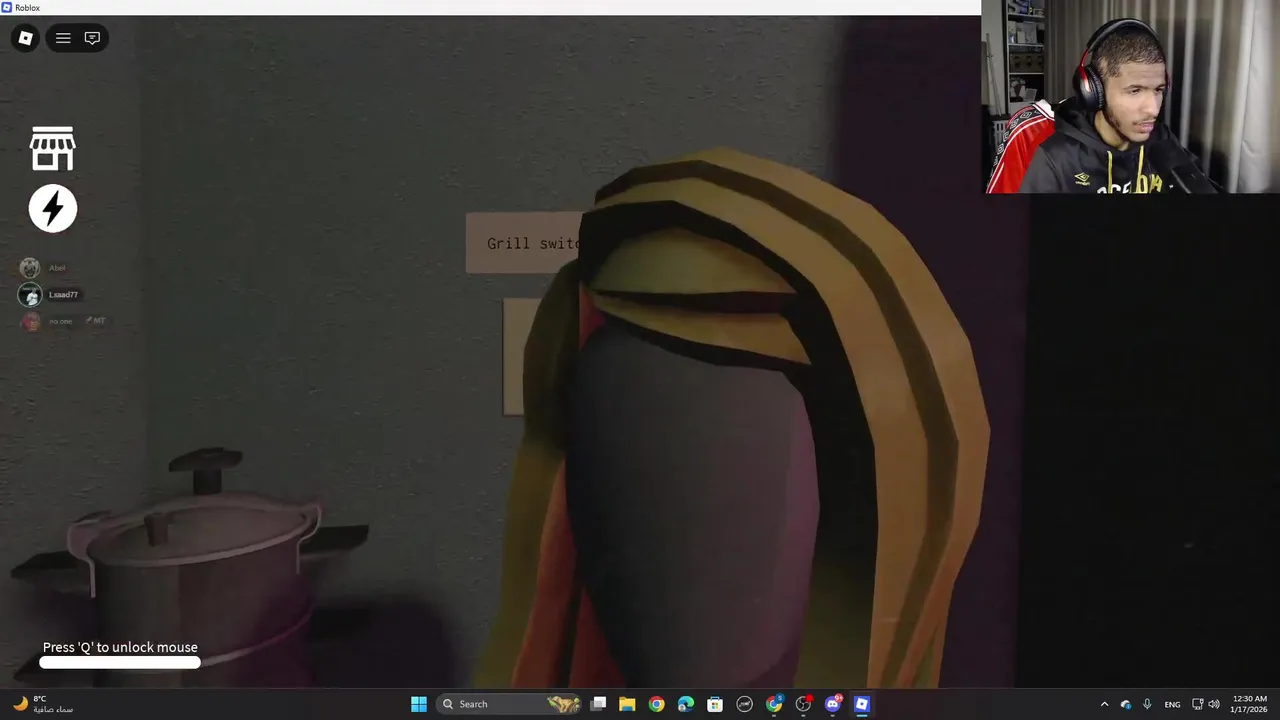Open second Chrome profile with badge

click(x=774, y=704)
